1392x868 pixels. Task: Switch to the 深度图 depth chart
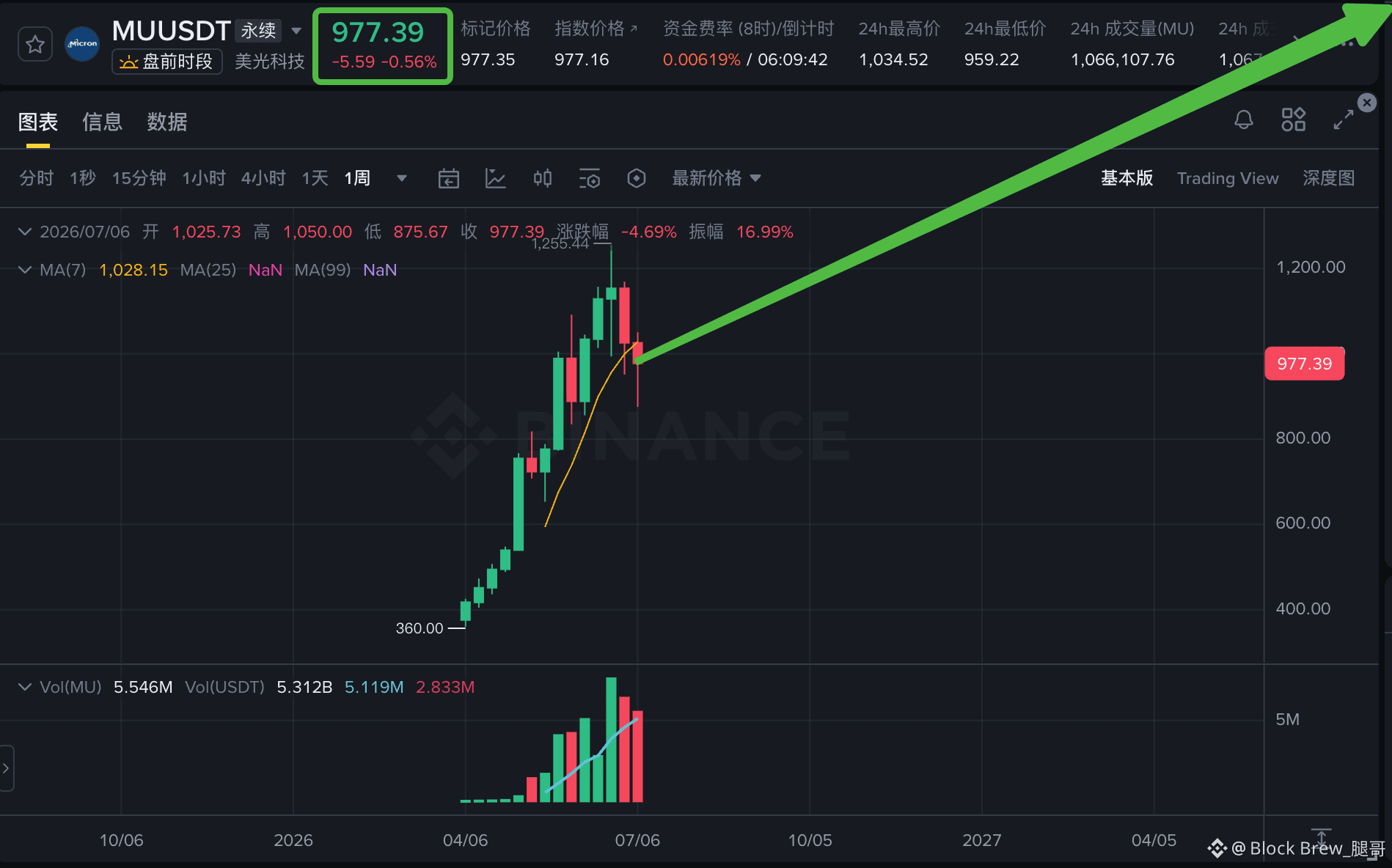click(x=1329, y=178)
